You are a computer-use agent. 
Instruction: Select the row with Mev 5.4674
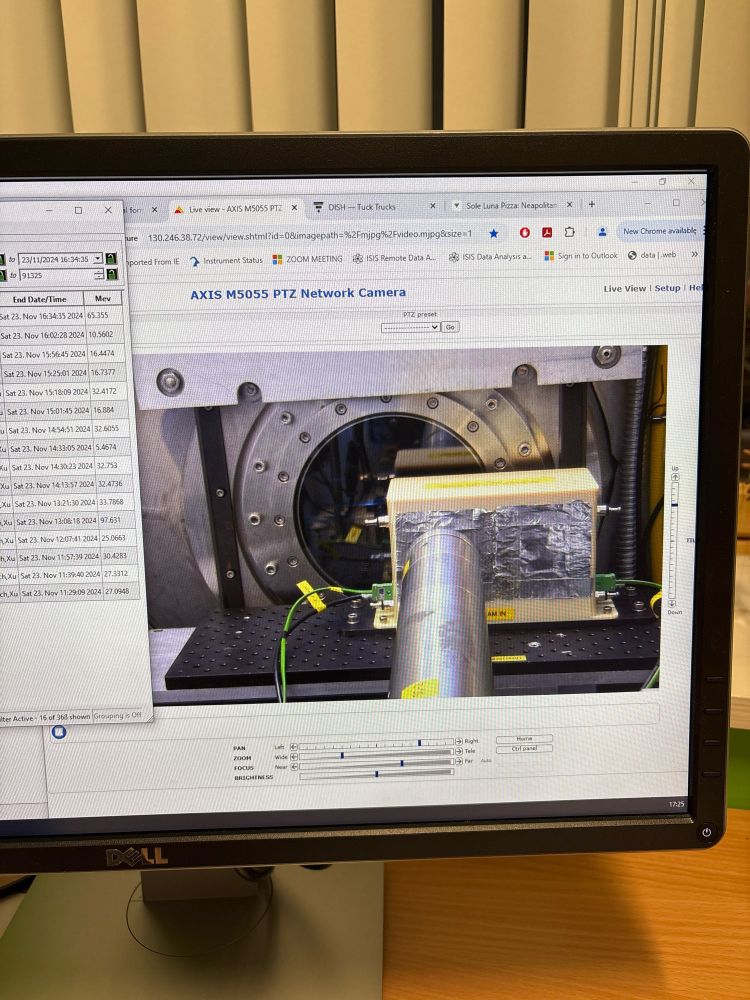click(66, 448)
